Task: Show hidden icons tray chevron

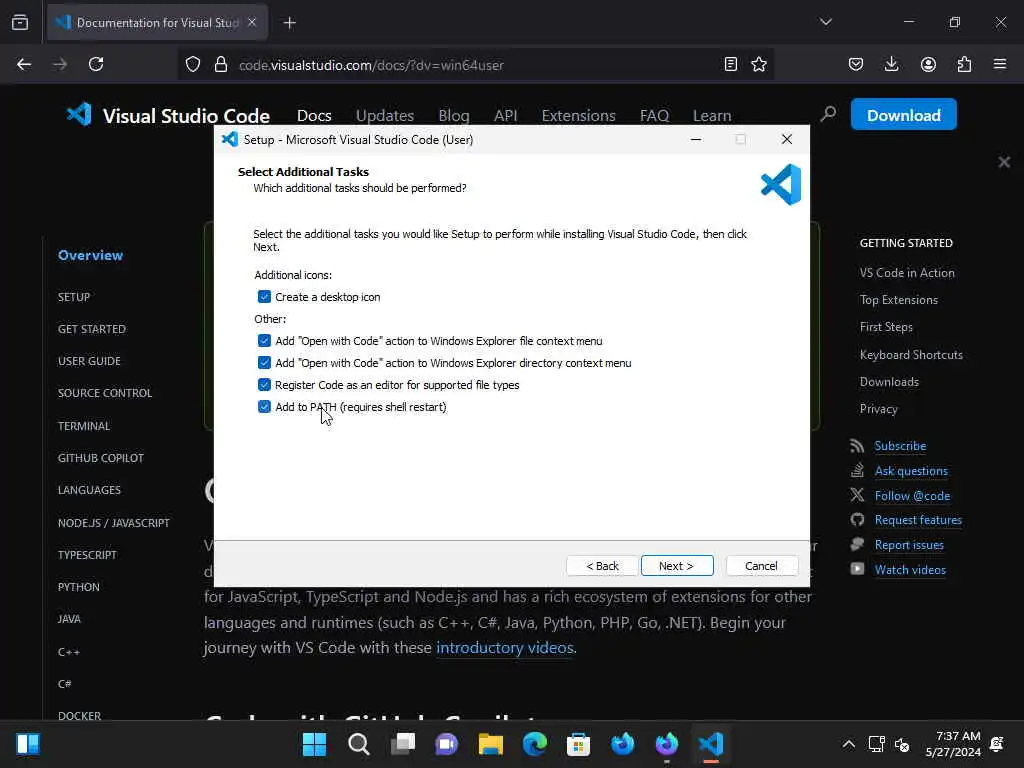Action: [x=848, y=744]
